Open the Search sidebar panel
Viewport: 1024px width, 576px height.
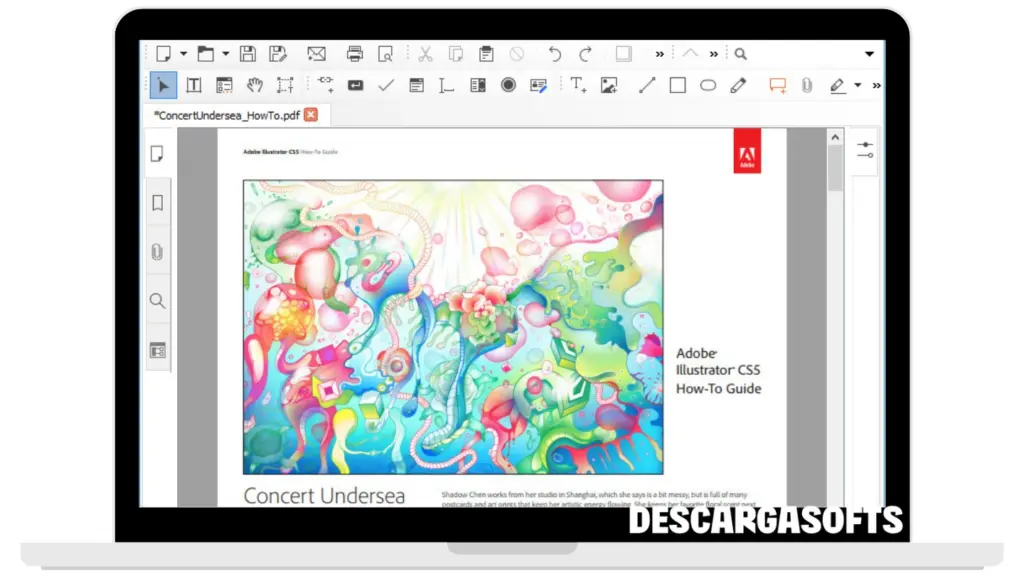[157, 301]
